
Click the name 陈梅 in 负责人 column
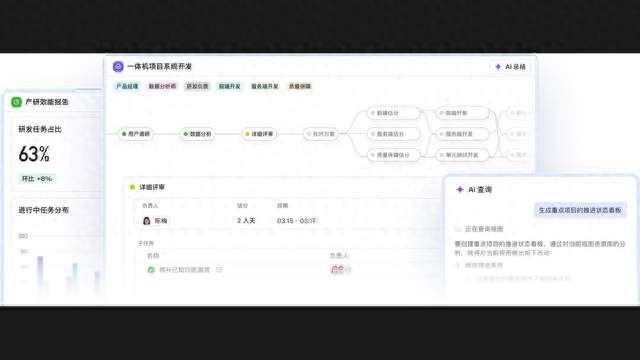[x=161, y=221]
